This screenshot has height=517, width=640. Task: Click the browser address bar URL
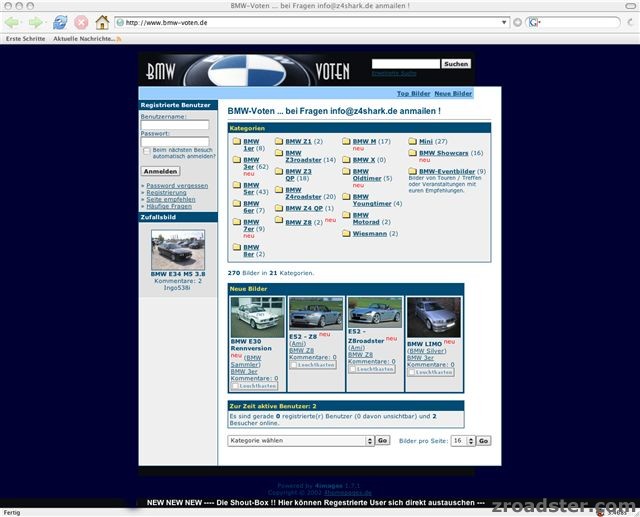click(x=166, y=23)
